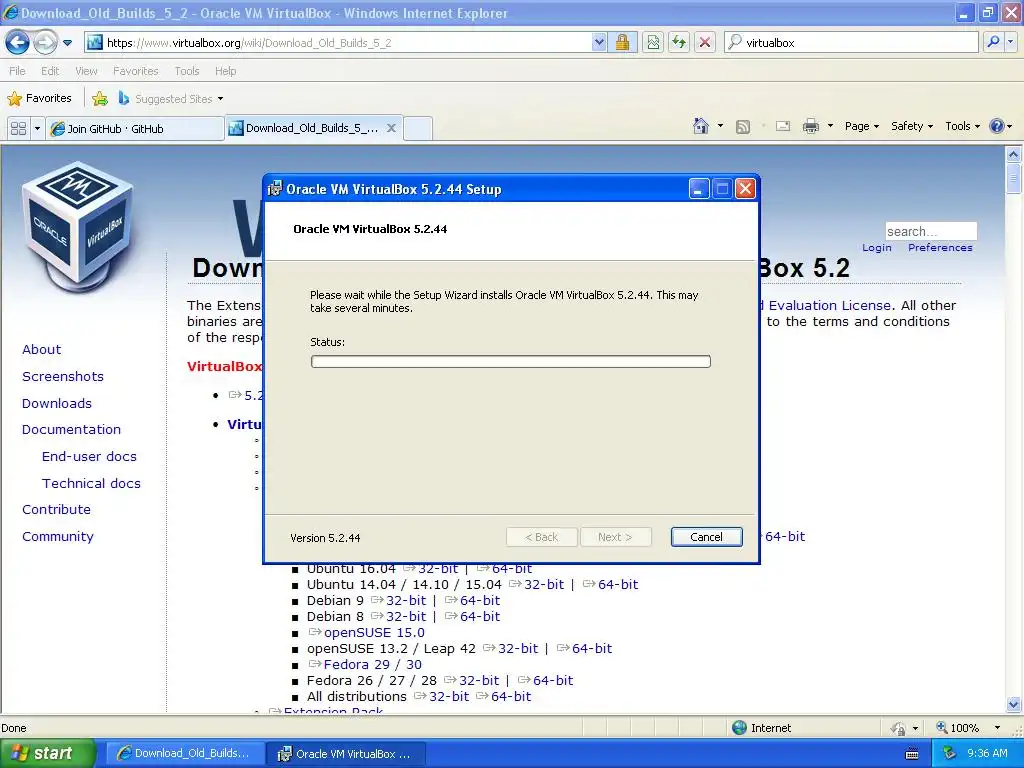Image resolution: width=1024 pixels, height=768 pixels.
Task: Click the RSS feeds icon
Action: [x=743, y=127]
